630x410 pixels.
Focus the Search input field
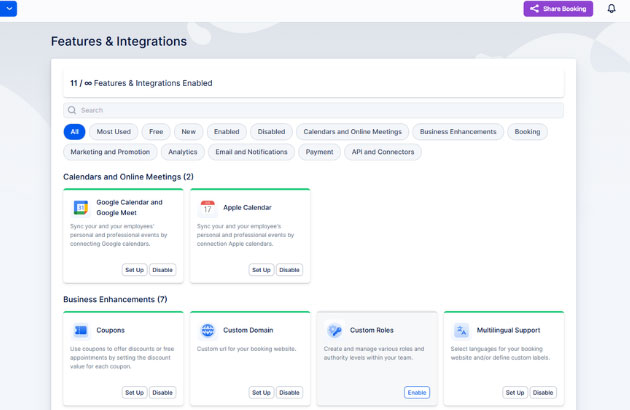point(313,110)
